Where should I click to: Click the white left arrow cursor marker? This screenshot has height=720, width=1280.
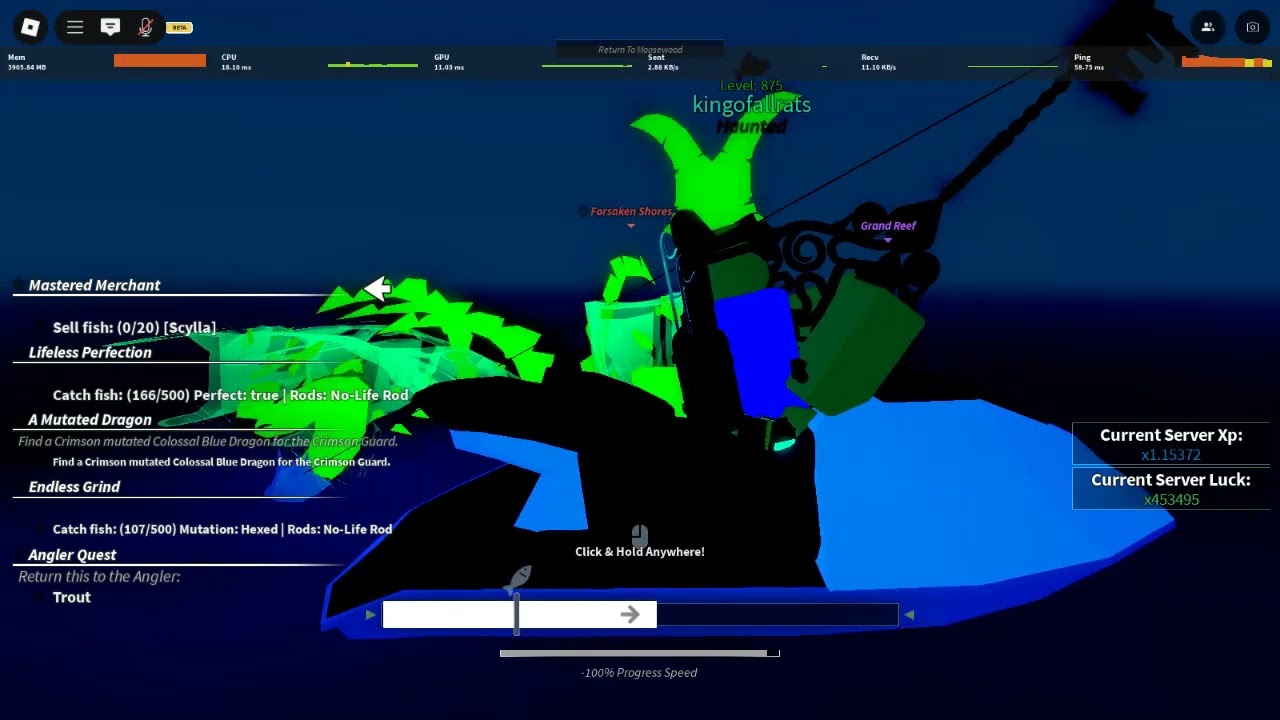click(377, 289)
